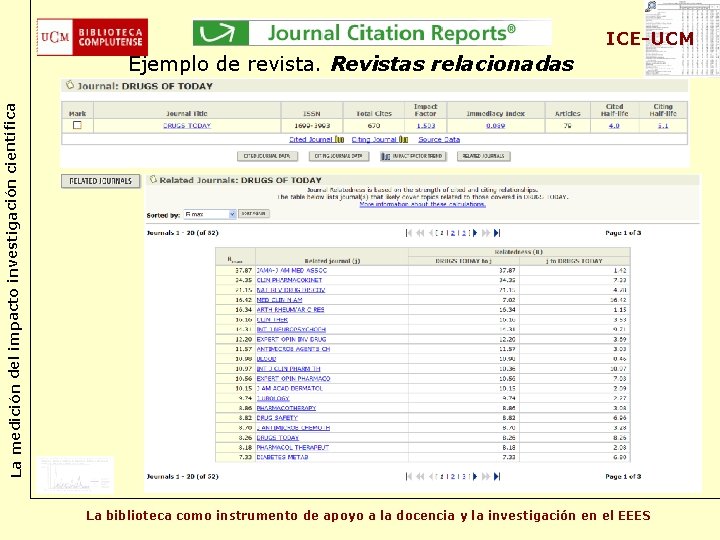
Task: Select the ISSN value 1699-3993
Action: [x=312, y=125]
